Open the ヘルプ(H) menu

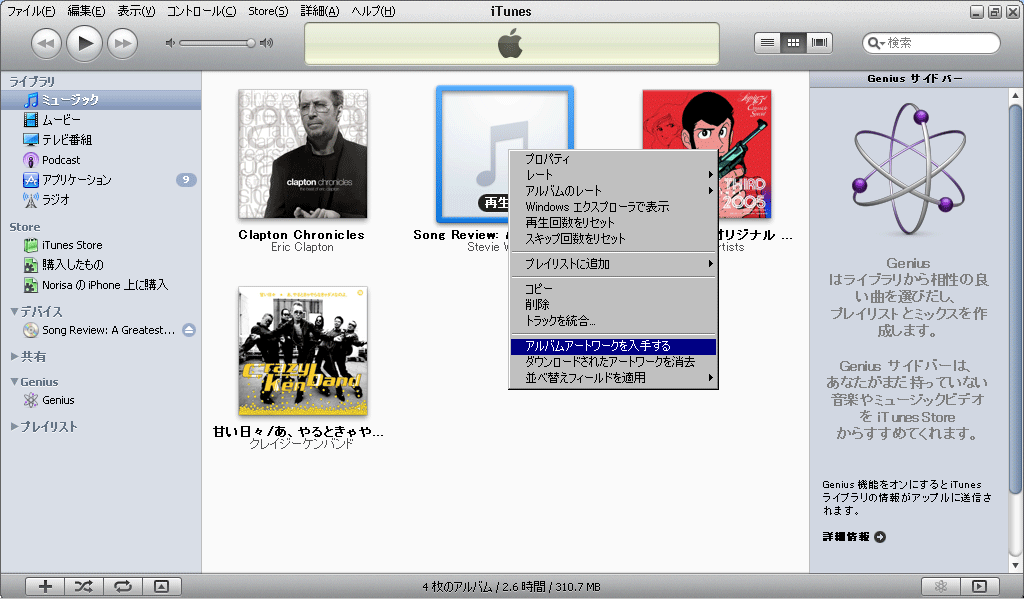pyautogui.click(x=374, y=11)
